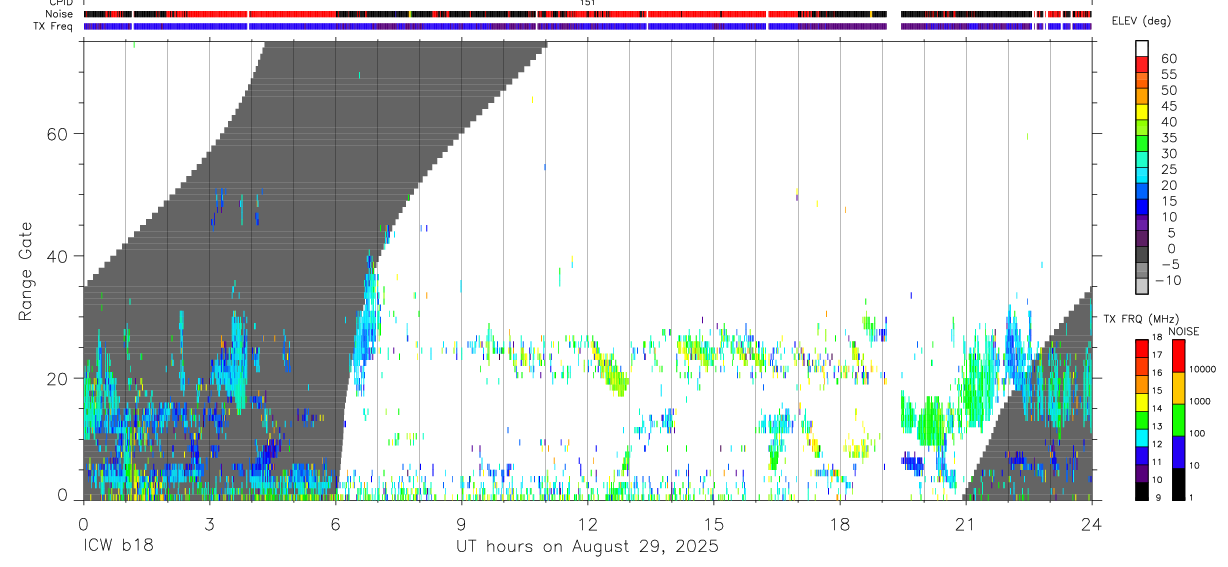Click tick label 15 on the UT hours axis
Screen dimensions: 1228x567
[714, 523]
